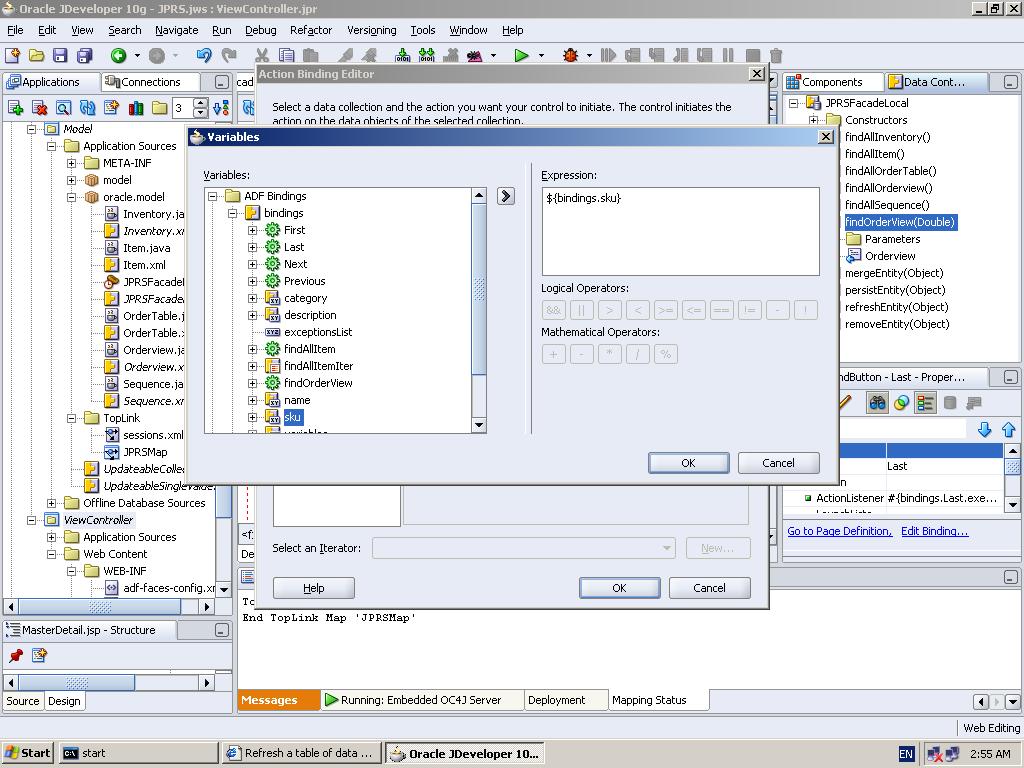The width and height of the screenshot is (1024, 768).
Task: Toggle the binoculars Find button in Property Inspector
Action: coord(877,403)
